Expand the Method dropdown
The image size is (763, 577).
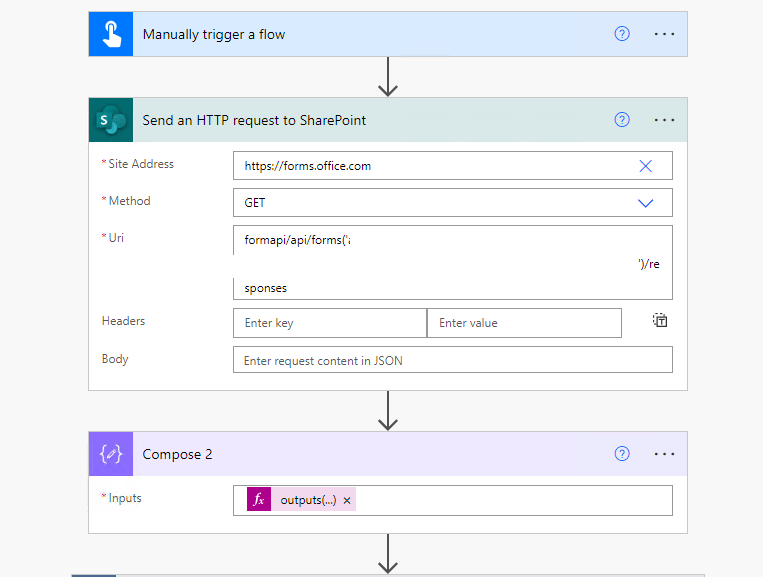point(645,203)
